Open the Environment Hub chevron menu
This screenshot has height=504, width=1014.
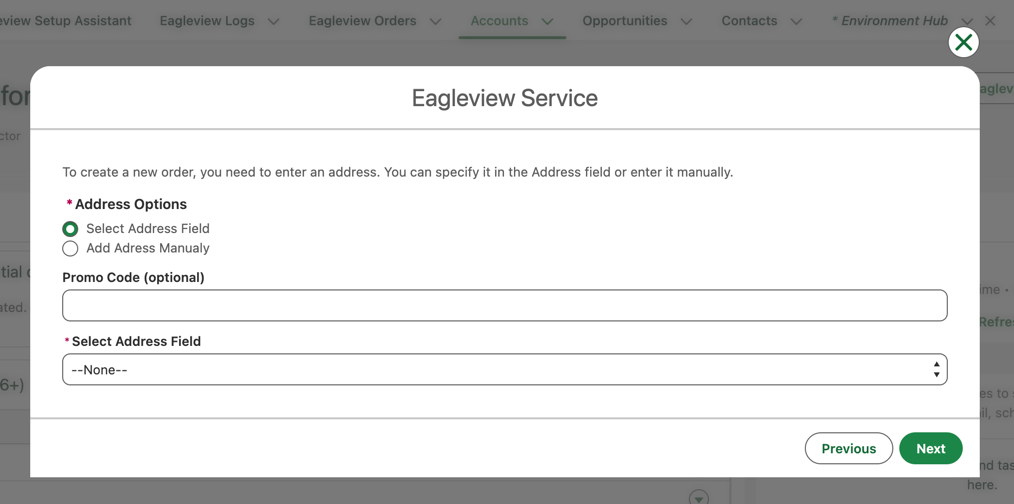[x=966, y=21]
